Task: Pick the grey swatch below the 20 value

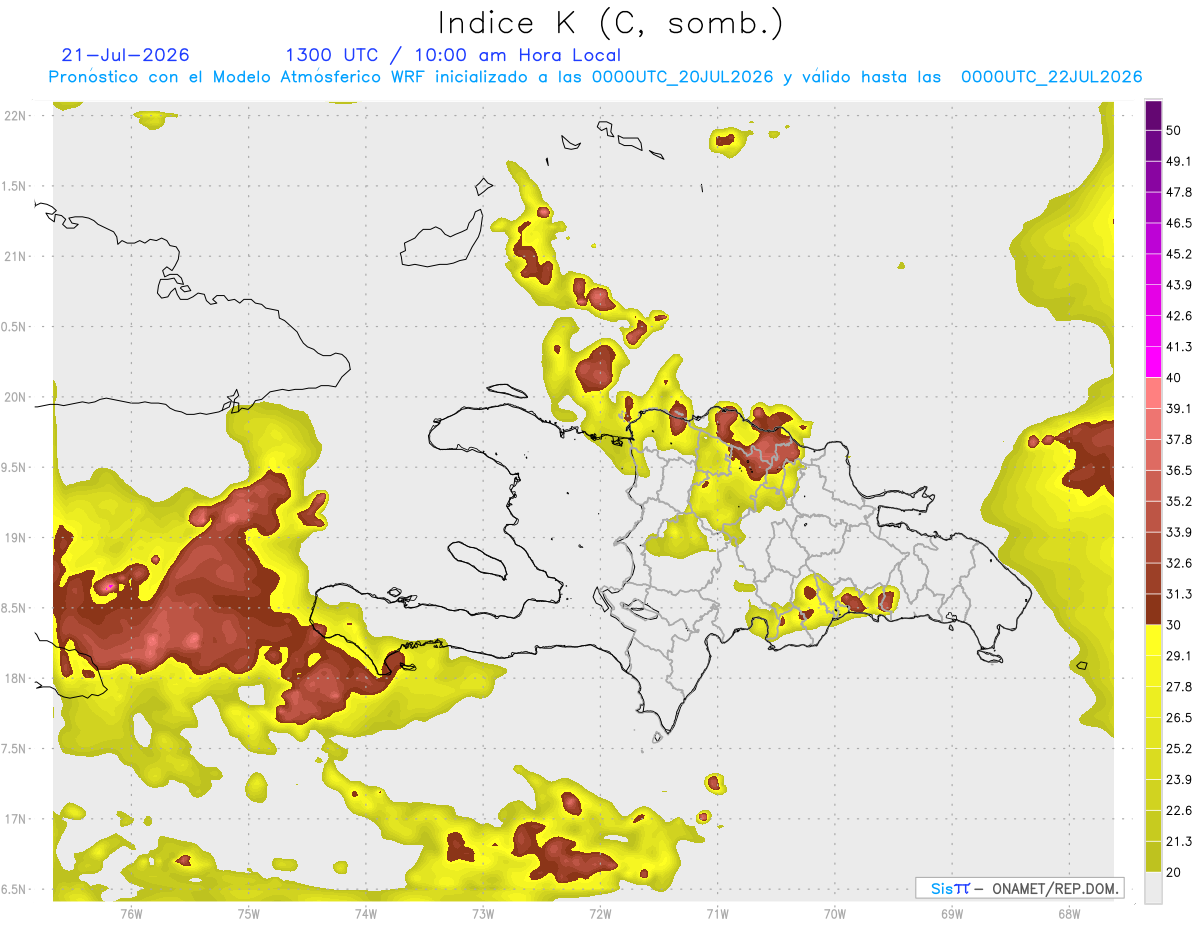Action: (x=1153, y=888)
